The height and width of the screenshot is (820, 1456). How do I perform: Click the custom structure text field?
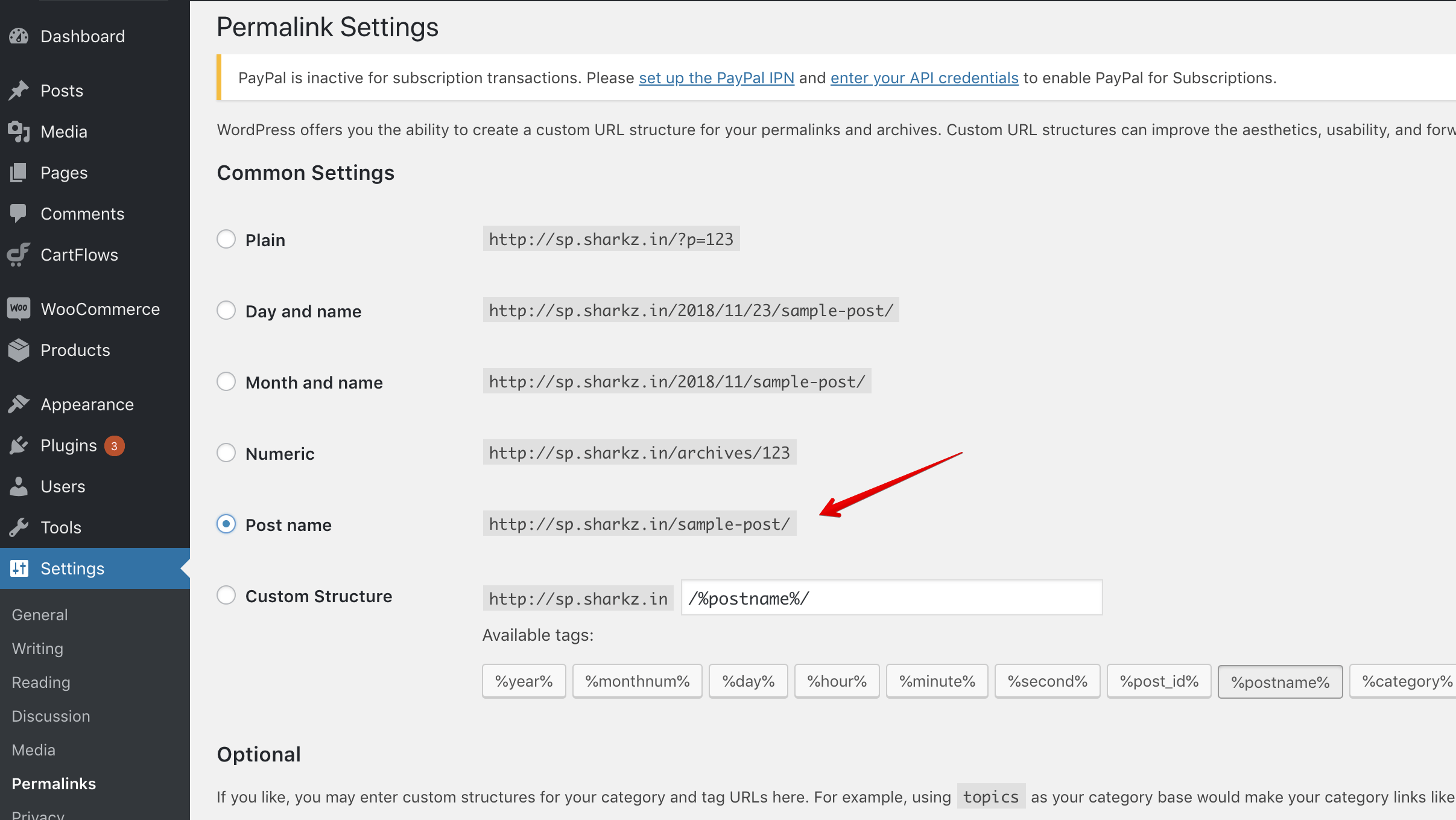(891, 598)
